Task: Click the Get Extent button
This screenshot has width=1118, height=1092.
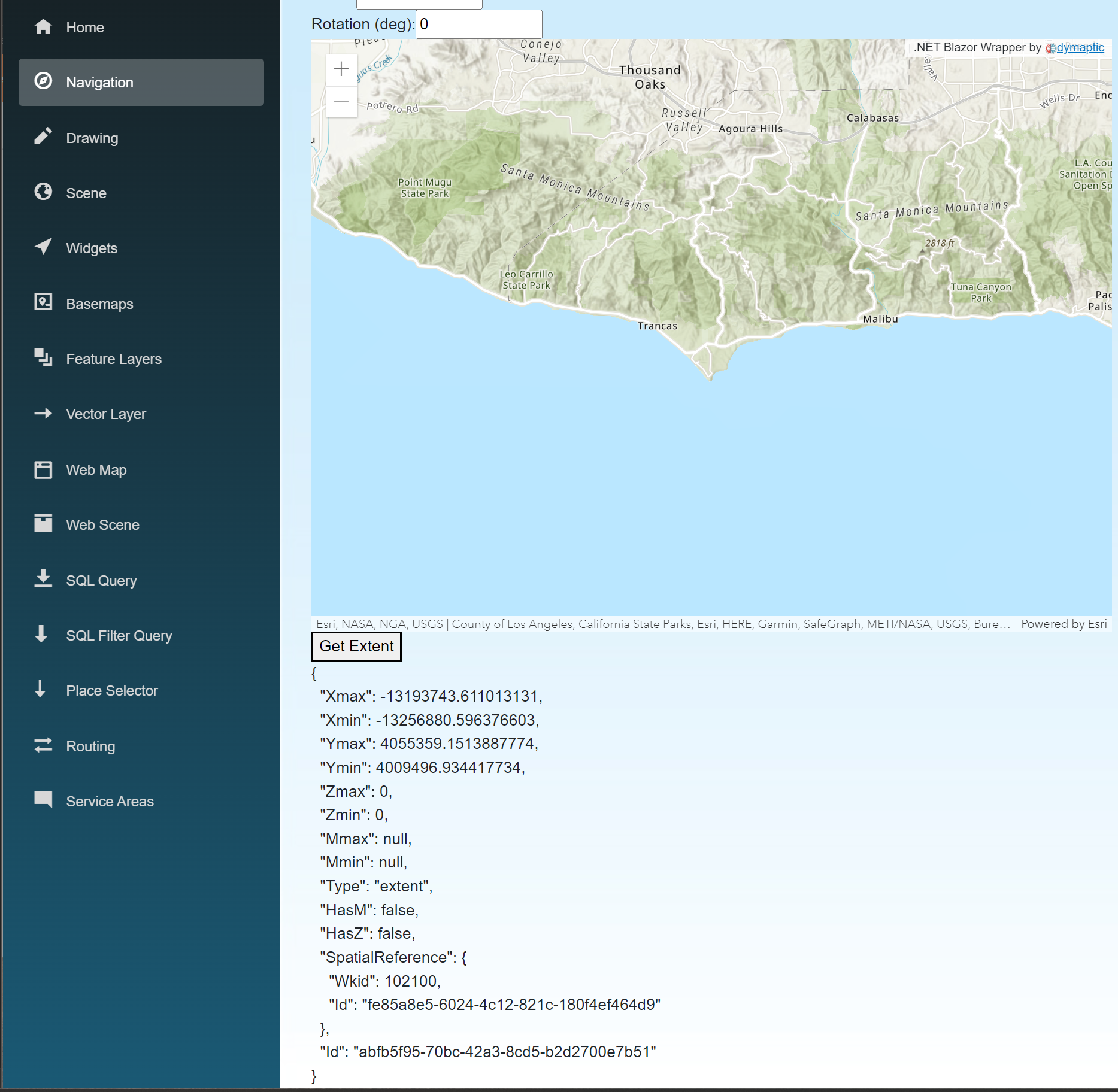Action: [356, 647]
